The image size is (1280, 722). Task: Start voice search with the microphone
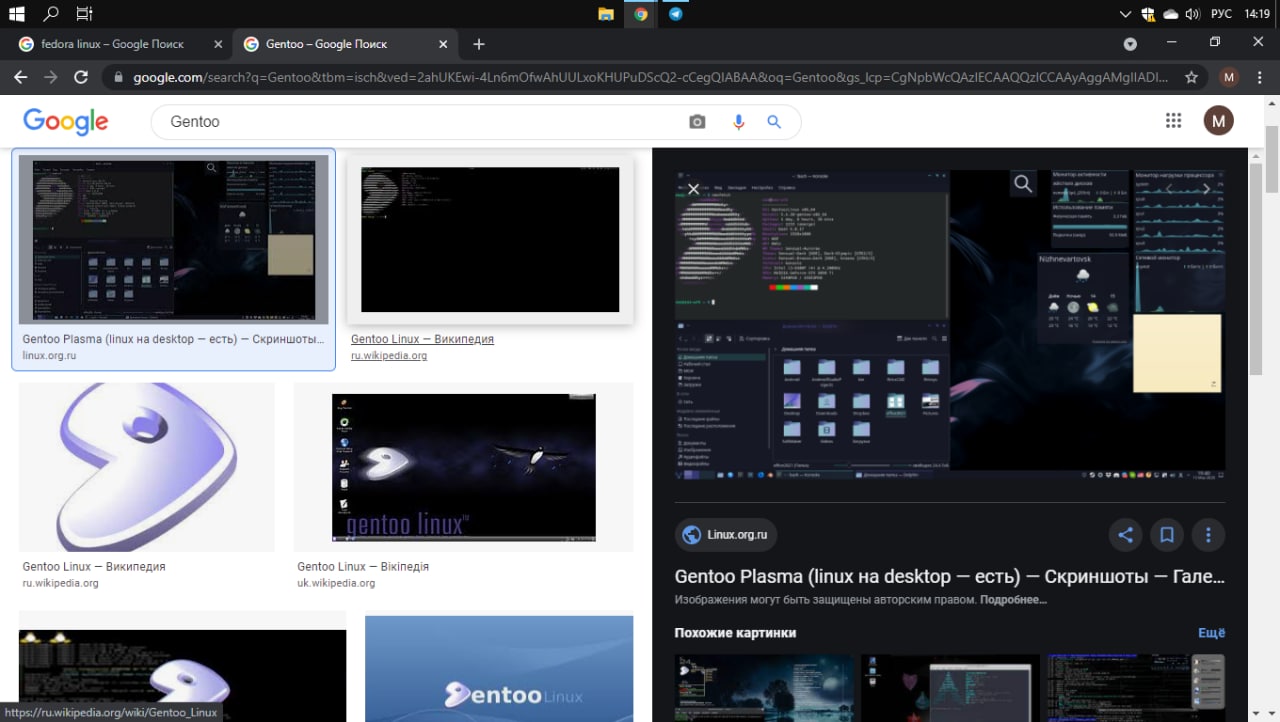(x=739, y=121)
